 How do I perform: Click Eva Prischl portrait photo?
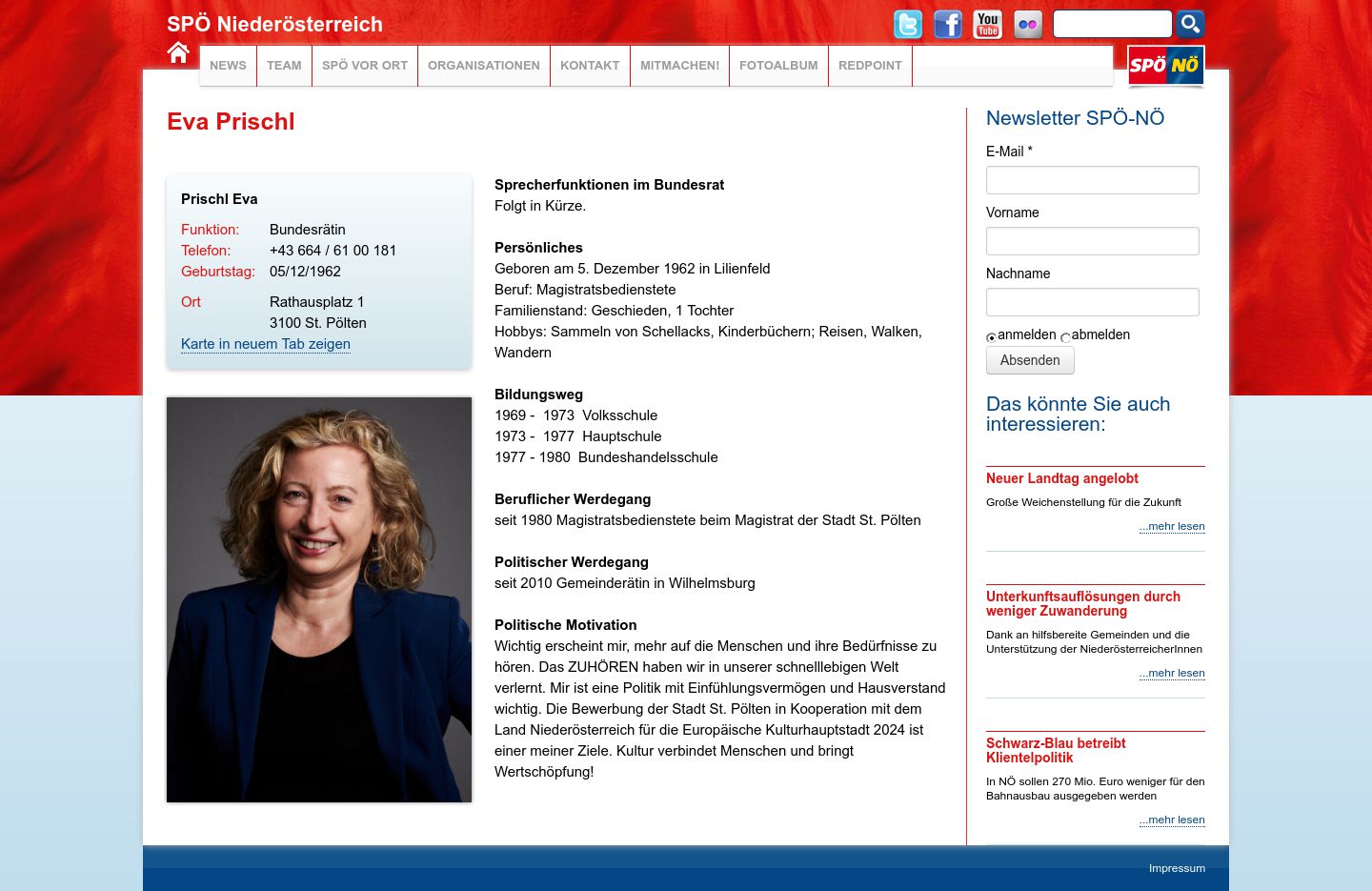point(319,599)
